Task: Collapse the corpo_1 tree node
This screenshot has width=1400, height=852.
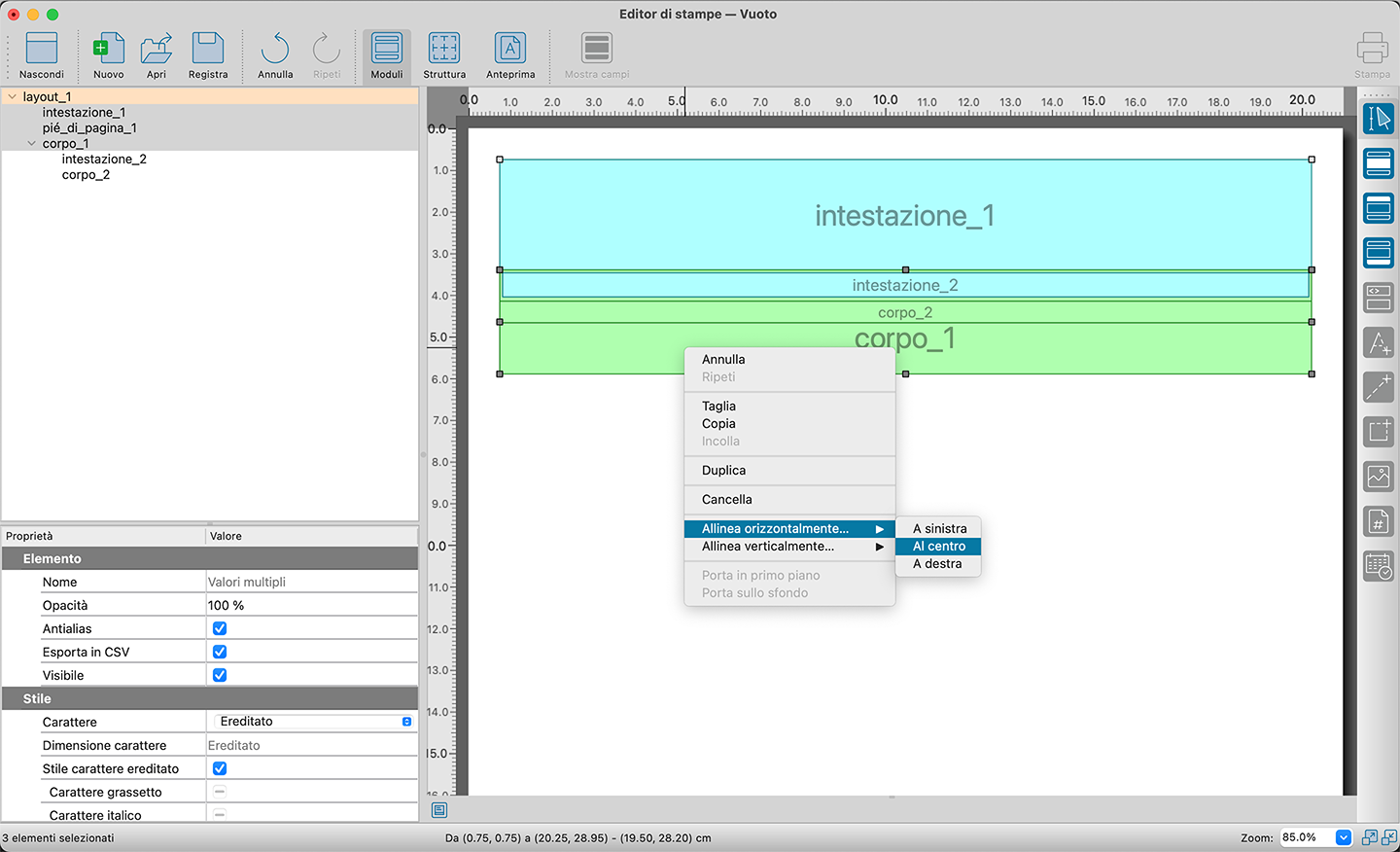Action: tap(31, 144)
